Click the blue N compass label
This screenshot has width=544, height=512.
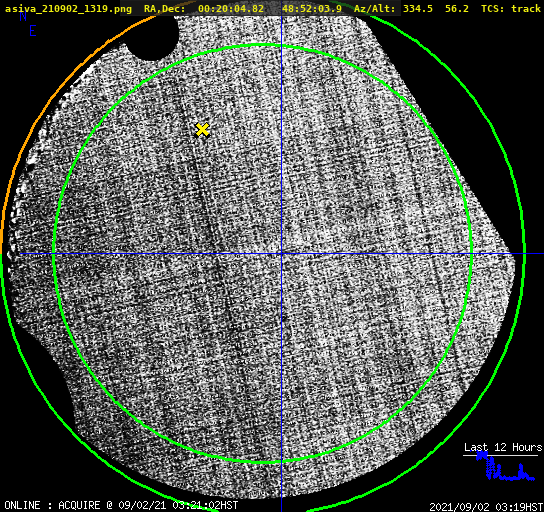(23, 16)
